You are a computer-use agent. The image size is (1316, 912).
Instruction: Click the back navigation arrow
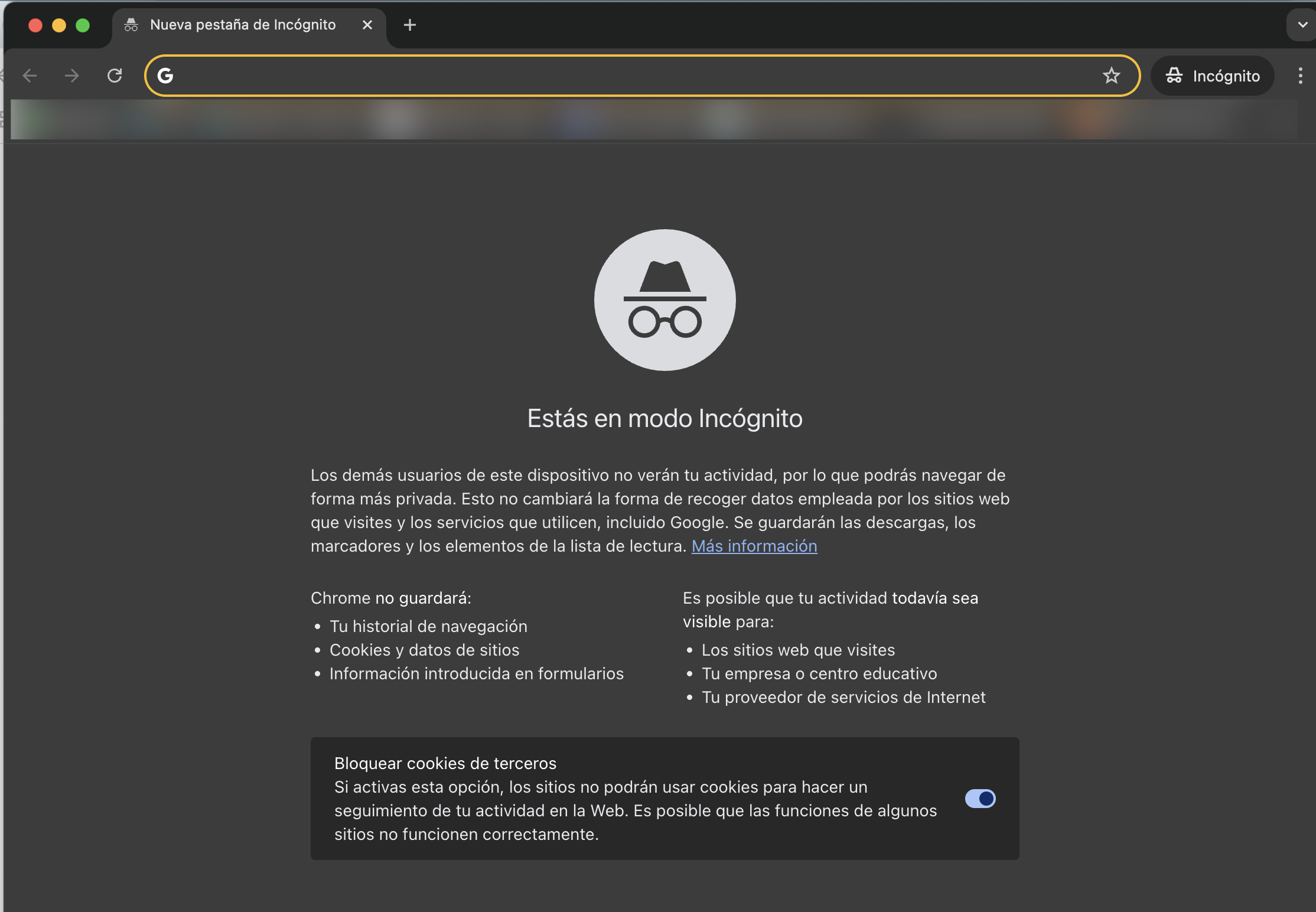30,76
